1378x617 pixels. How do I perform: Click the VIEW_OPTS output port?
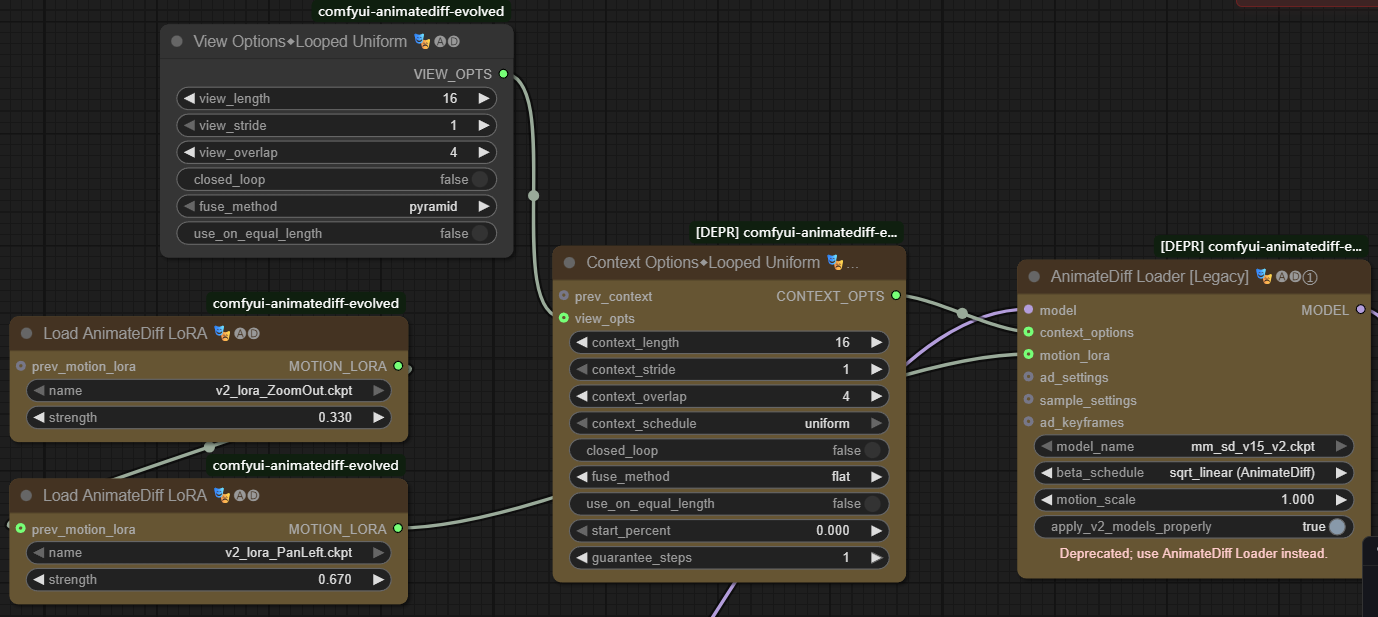pos(503,74)
